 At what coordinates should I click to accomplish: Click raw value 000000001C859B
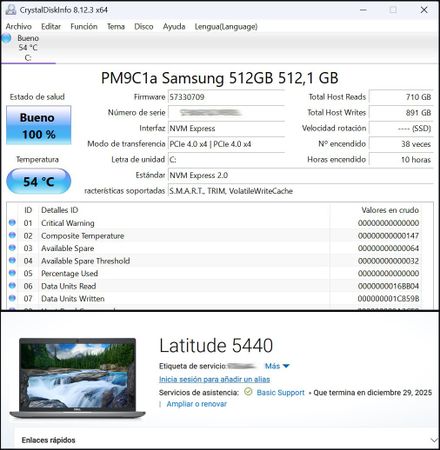(x=388, y=299)
